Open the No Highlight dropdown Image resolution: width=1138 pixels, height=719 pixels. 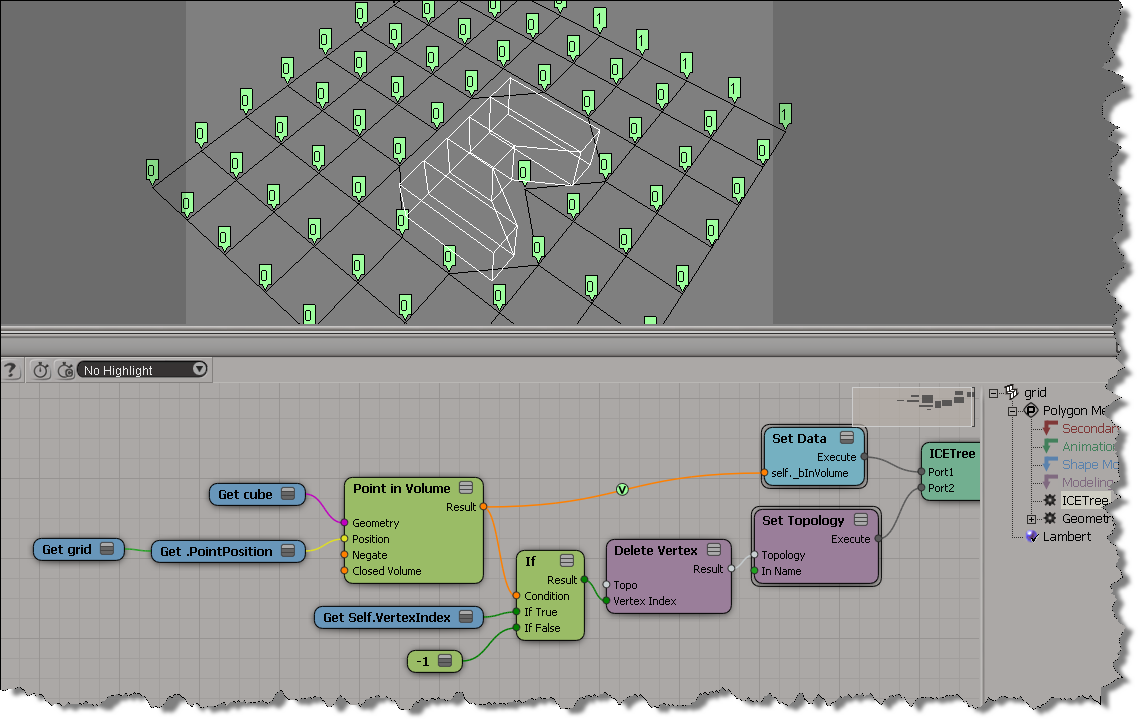coord(199,369)
